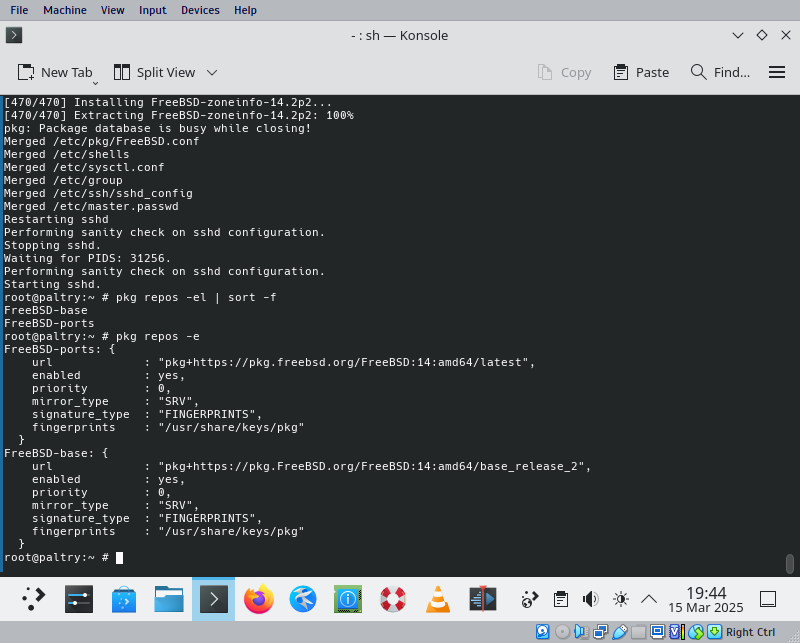Open System Settings from the taskbar

point(79,599)
